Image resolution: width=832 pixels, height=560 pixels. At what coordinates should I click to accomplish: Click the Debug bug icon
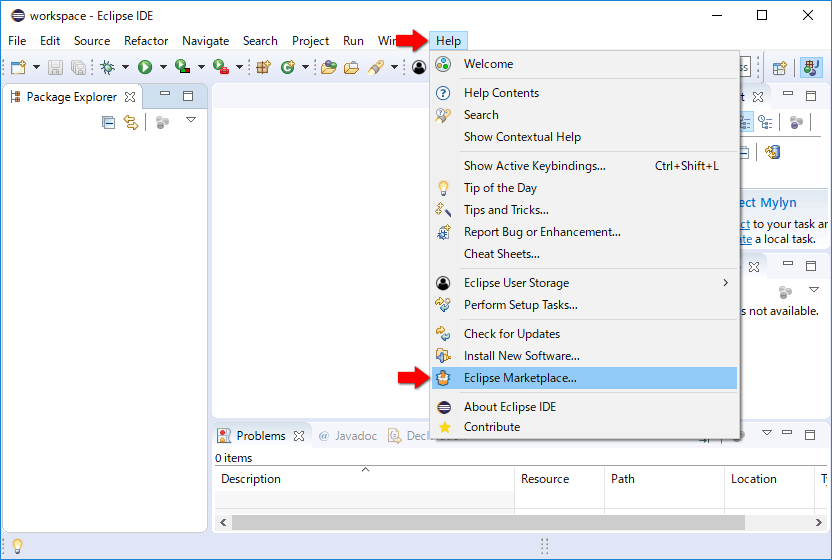108,67
